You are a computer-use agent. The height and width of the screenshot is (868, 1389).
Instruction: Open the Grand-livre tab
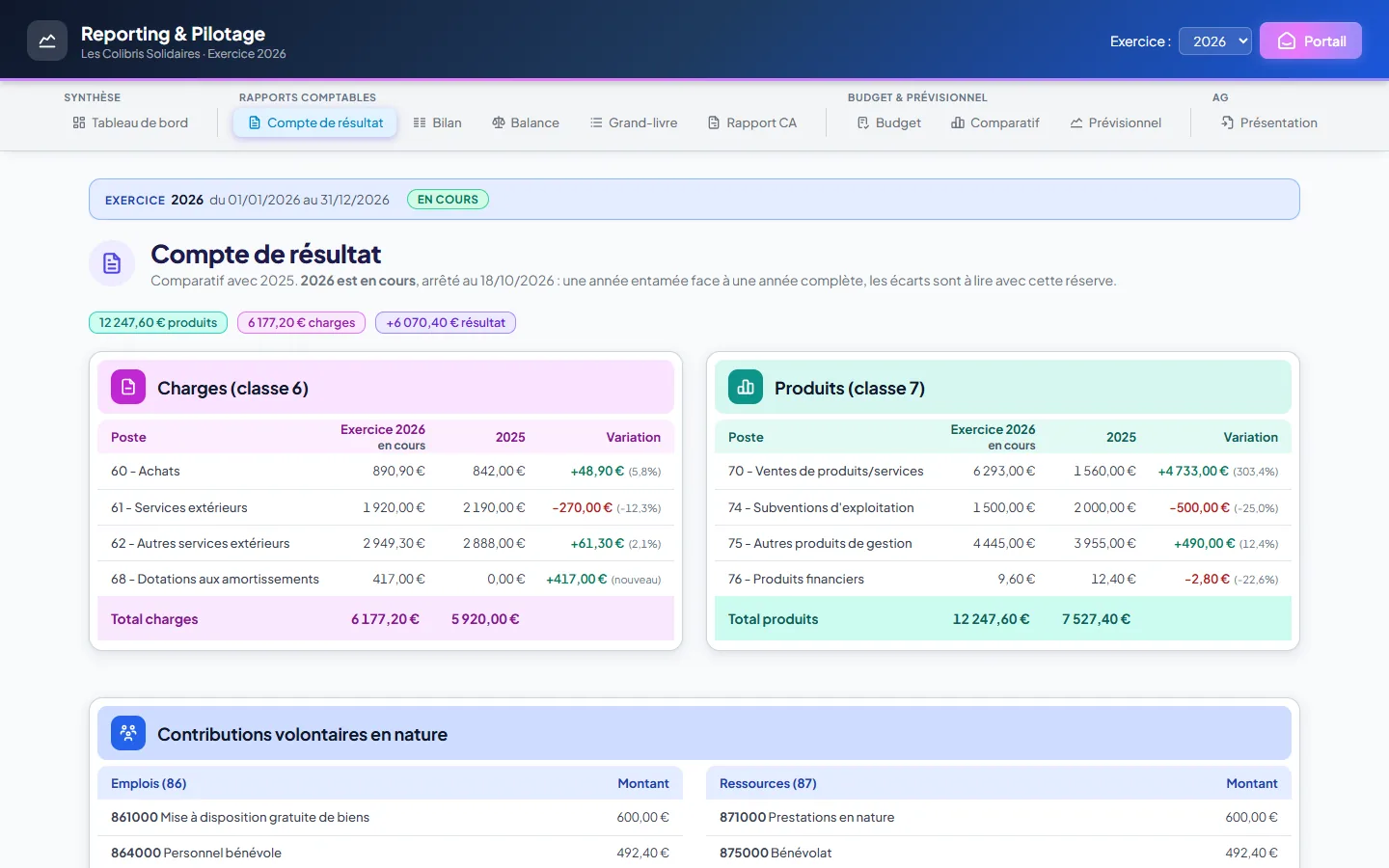pos(634,122)
